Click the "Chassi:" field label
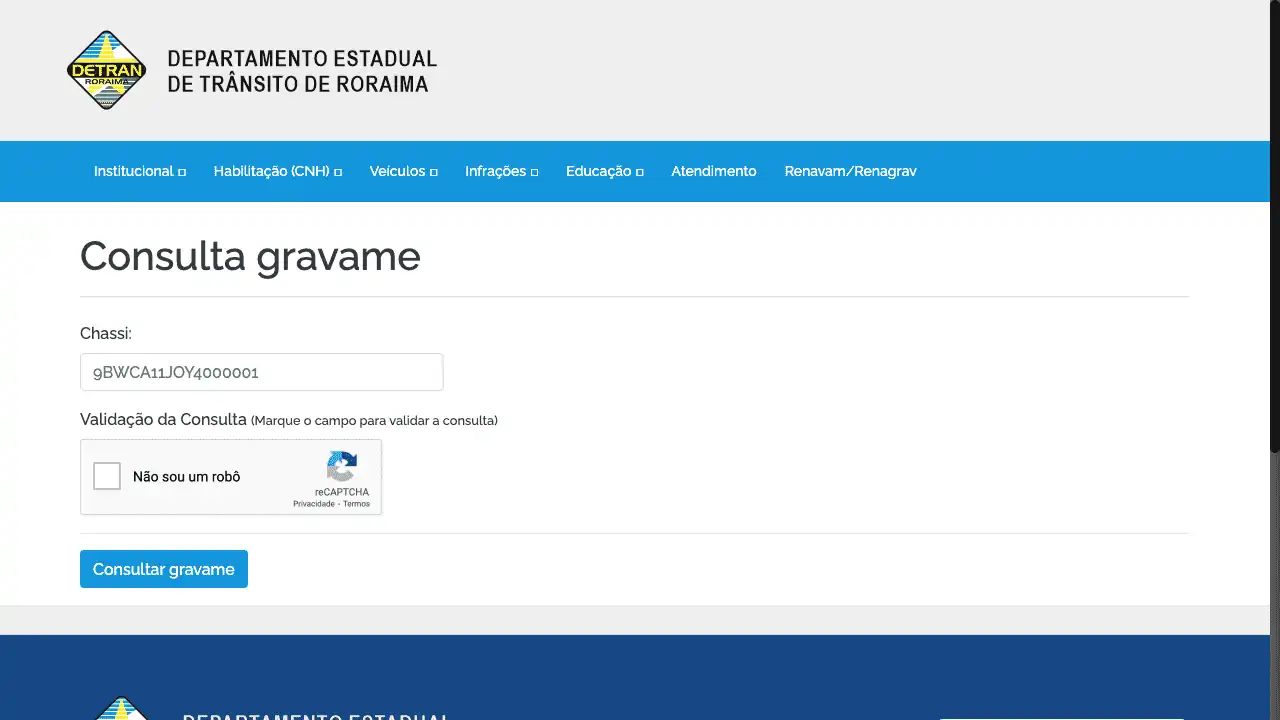 click(x=106, y=333)
